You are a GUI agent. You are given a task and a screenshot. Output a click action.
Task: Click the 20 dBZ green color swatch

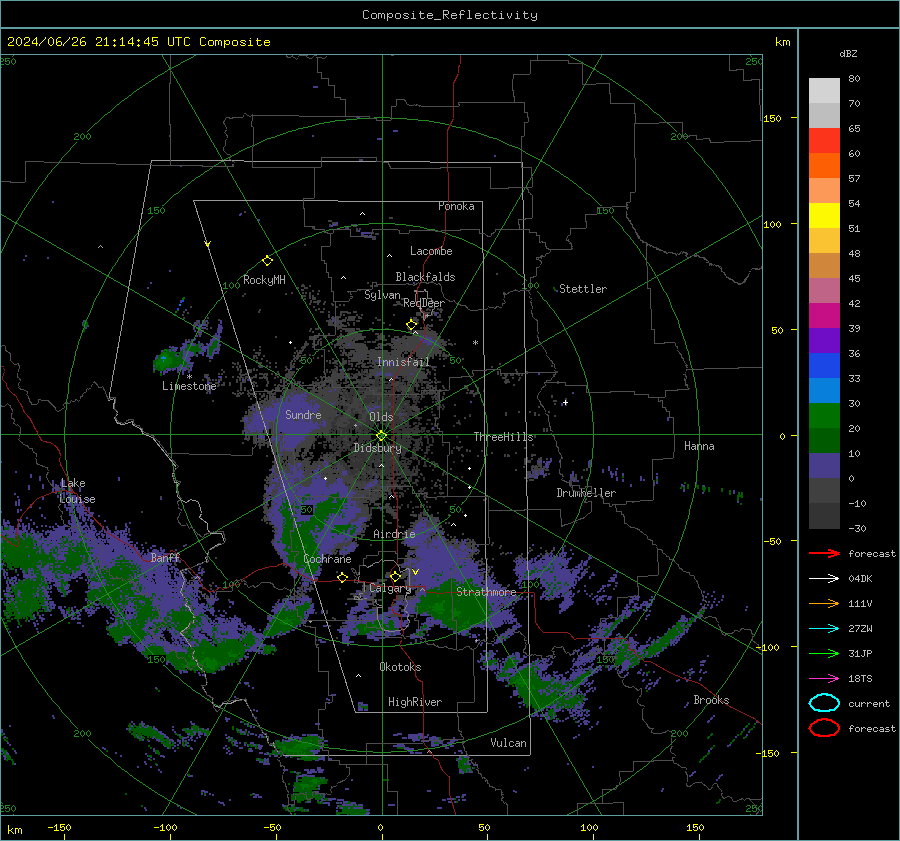point(824,416)
